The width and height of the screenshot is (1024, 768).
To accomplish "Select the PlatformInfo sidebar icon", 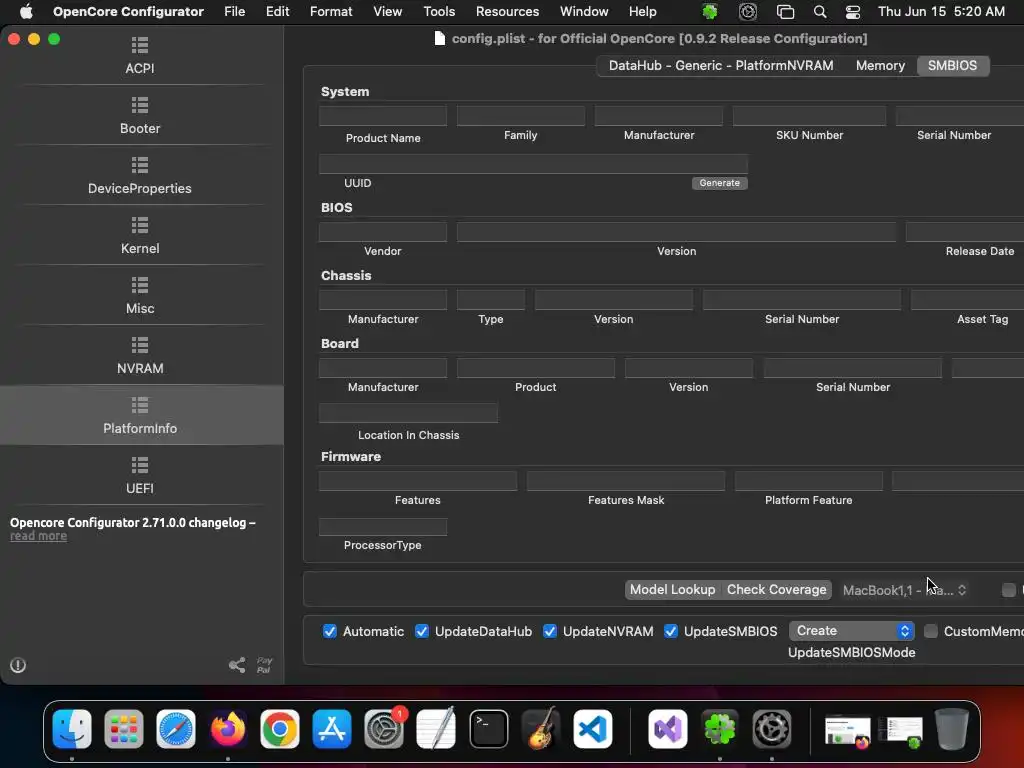I will click(140, 406).
